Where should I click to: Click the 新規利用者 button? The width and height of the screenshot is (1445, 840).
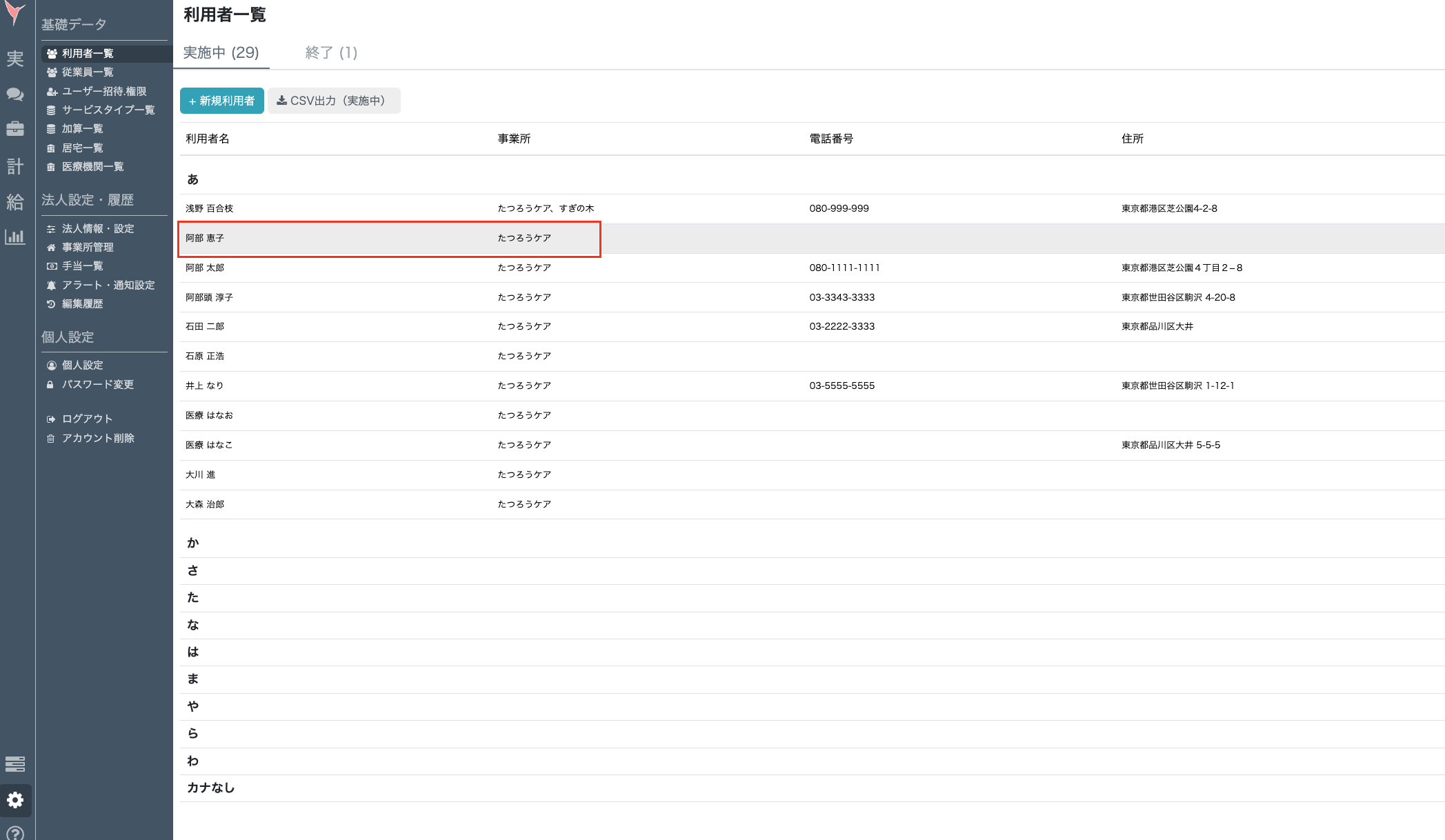(x=221, y=101)
